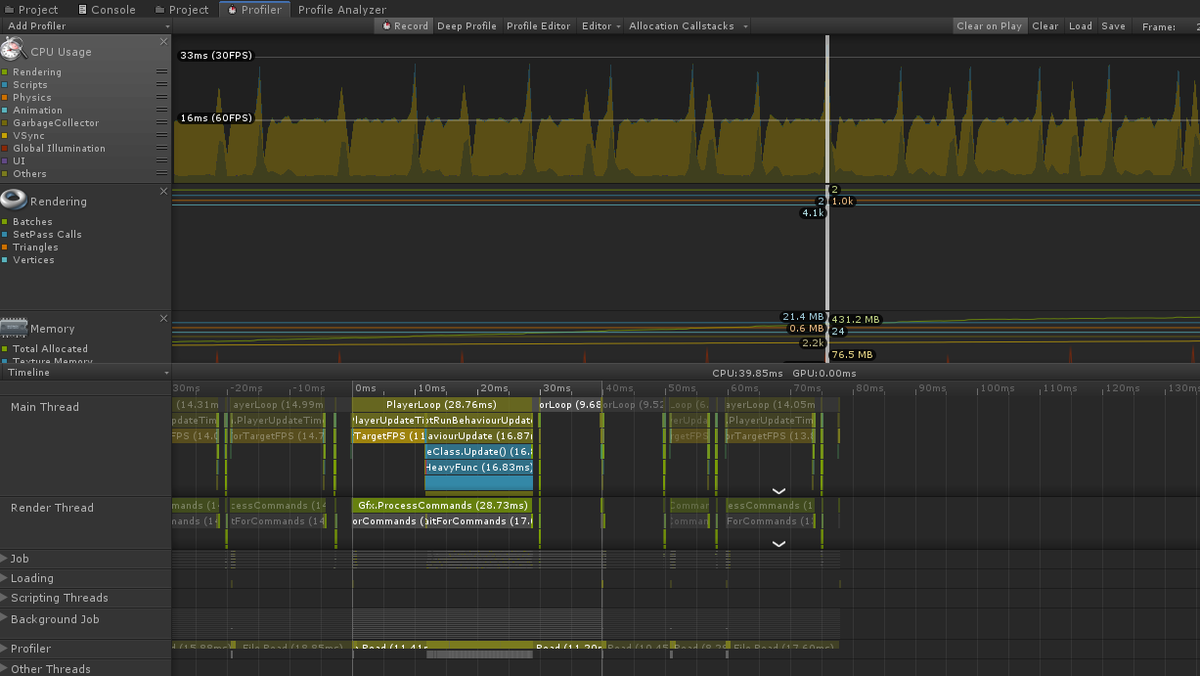This screenshot has width=1200, height=676.
Task: Click the 33ms (30FPS) chart label
Action: coord(216,55)
